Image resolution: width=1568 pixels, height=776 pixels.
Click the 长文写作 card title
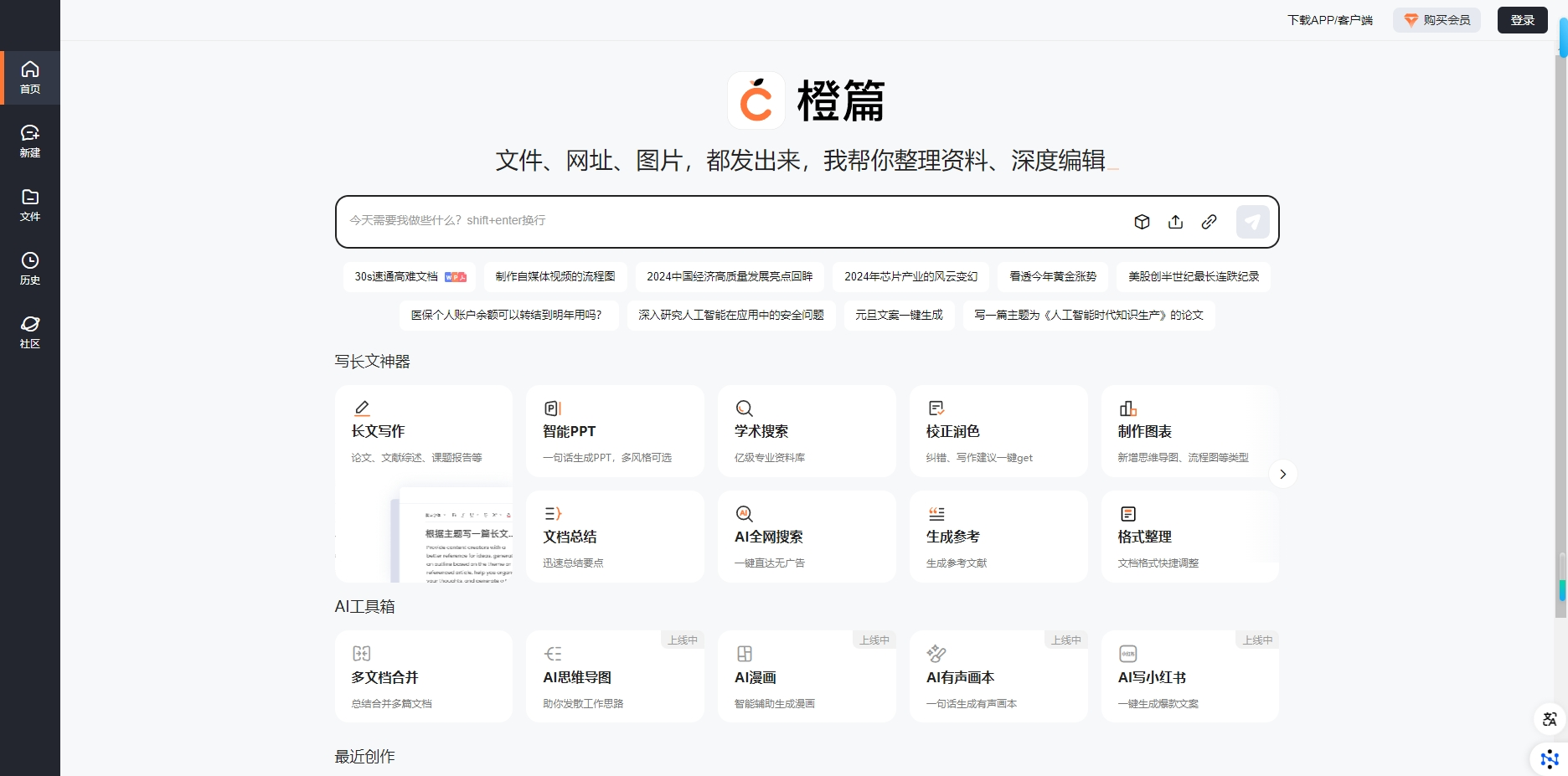(378, 431)
